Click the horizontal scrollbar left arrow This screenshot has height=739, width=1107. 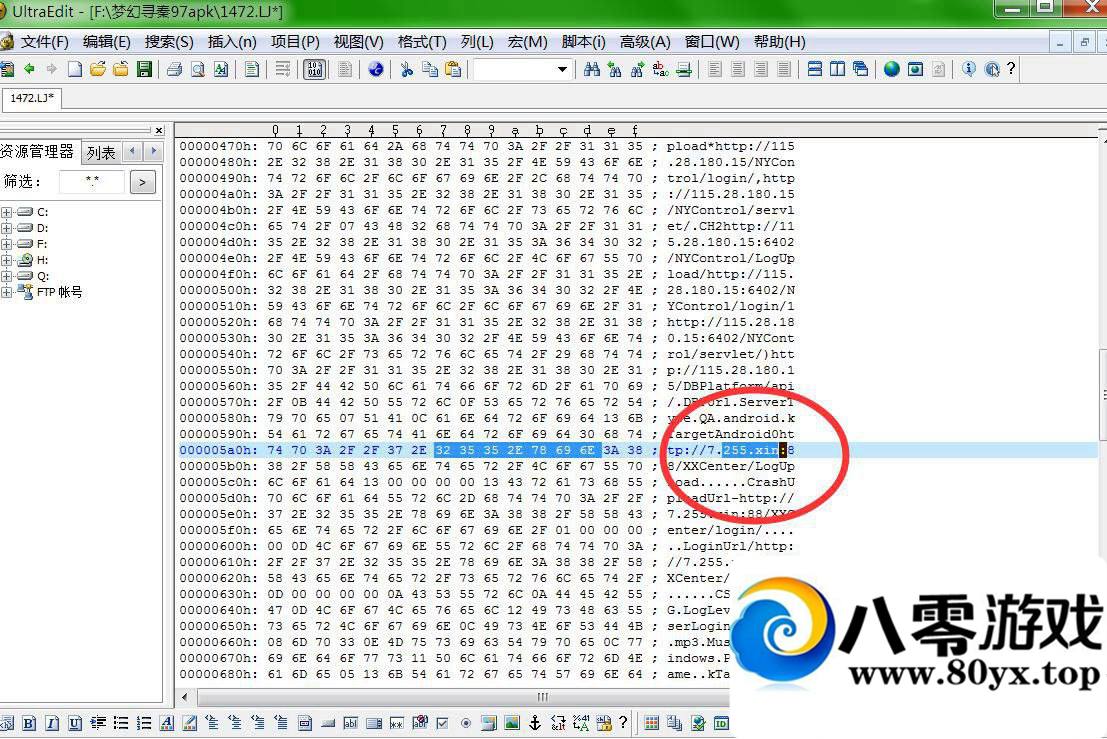tap(185, 697)
